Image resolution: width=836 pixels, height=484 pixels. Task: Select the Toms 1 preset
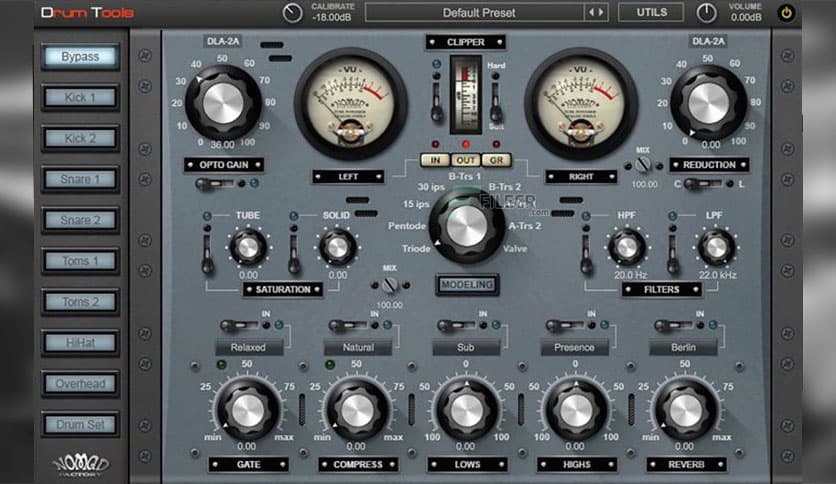click(80, 261)
